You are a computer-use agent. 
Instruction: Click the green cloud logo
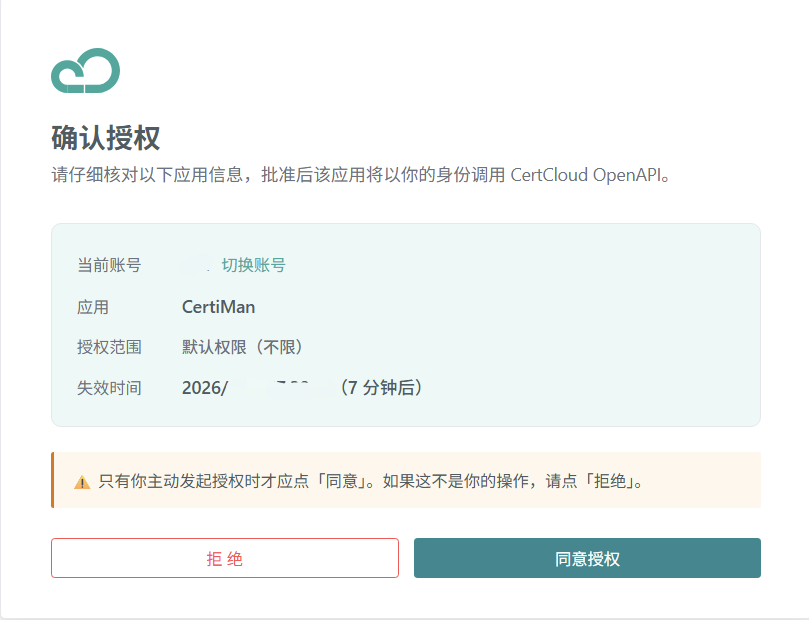click(x=86, y=71)
